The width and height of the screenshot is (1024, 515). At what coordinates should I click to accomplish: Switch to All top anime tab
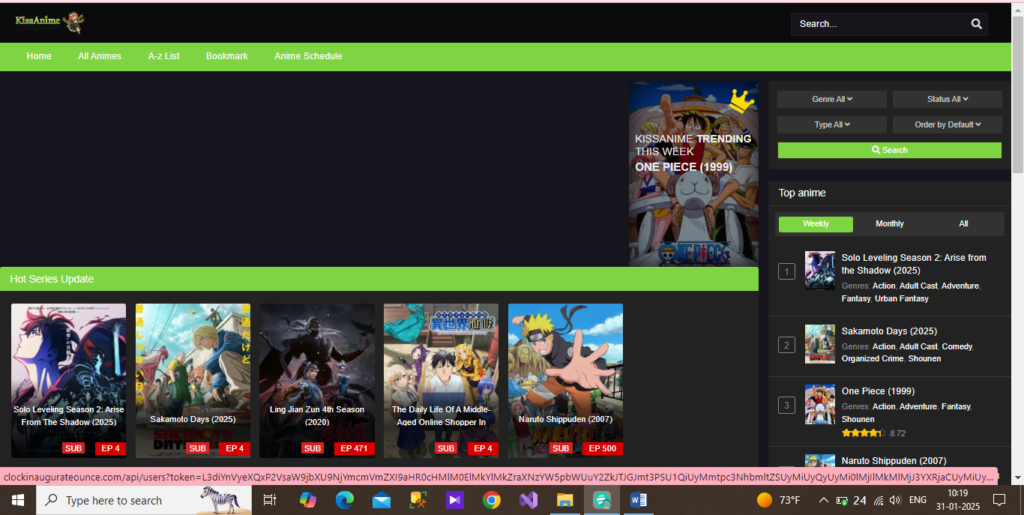coord(963,224)
